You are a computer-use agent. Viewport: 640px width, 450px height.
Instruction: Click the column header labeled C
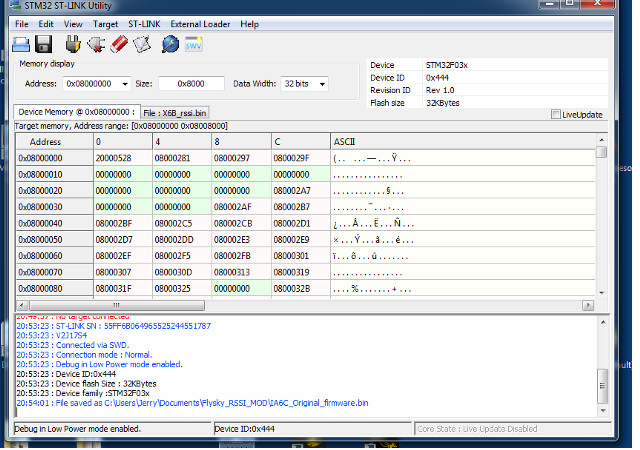click(x=301, y=142)
